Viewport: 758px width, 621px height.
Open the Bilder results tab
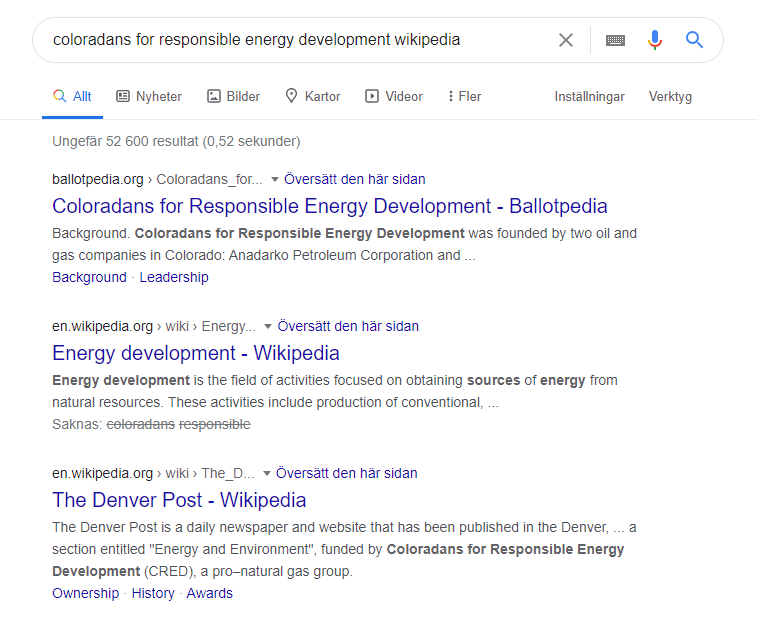coord(233,97)
